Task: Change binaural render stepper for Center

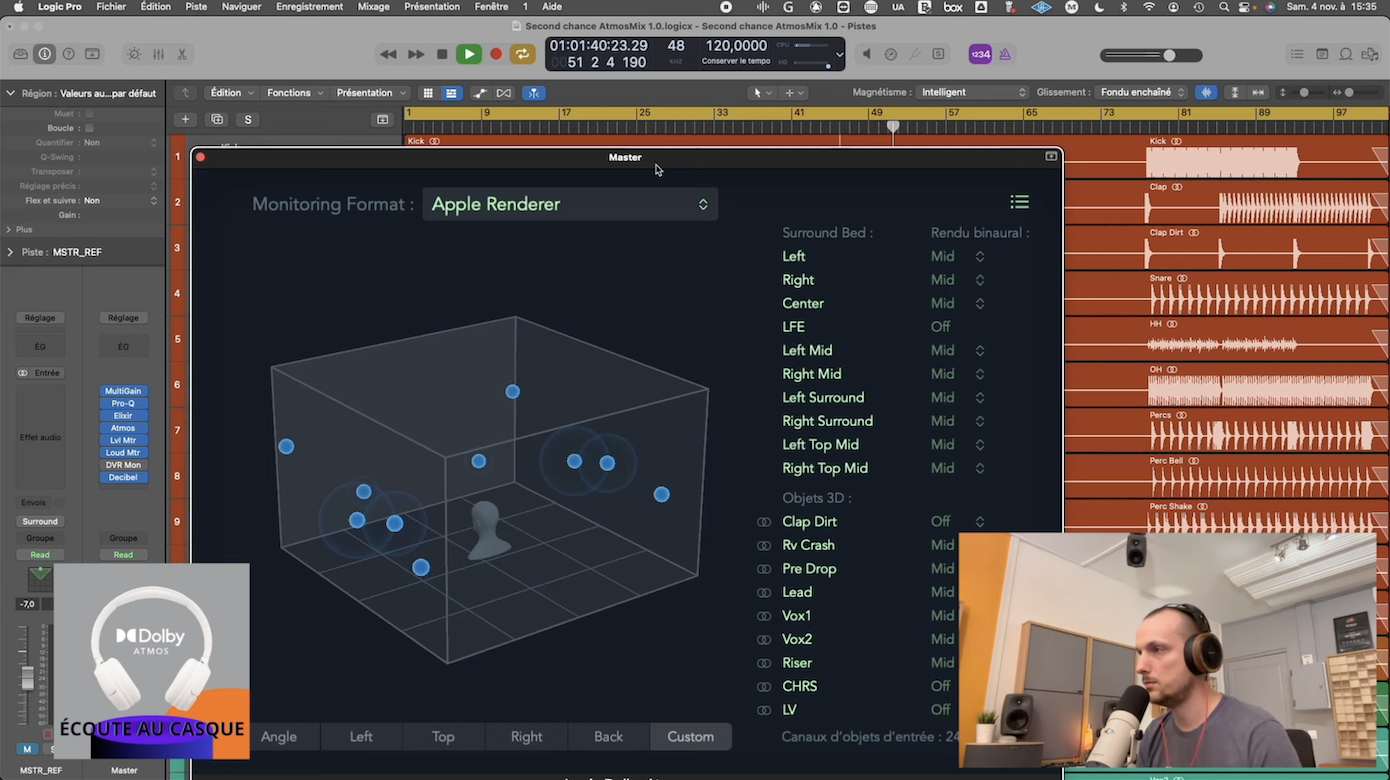Action: point(980,304)
